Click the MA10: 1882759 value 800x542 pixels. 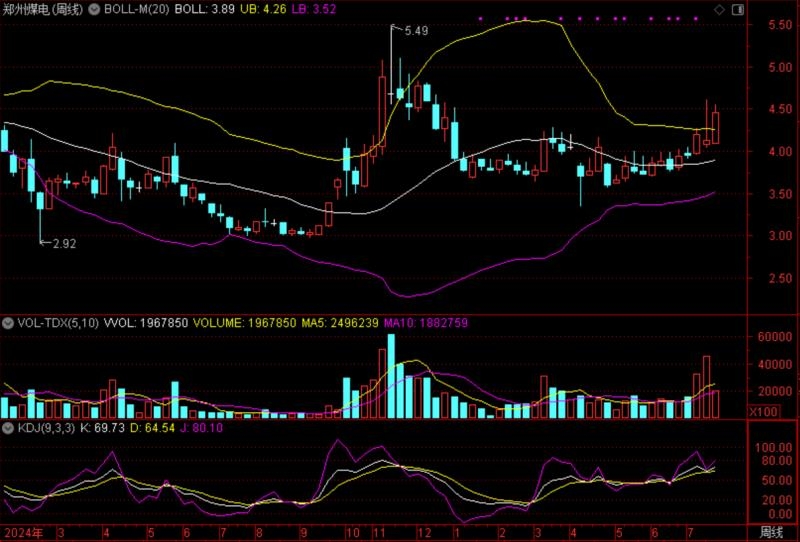[x=426, y=323]
